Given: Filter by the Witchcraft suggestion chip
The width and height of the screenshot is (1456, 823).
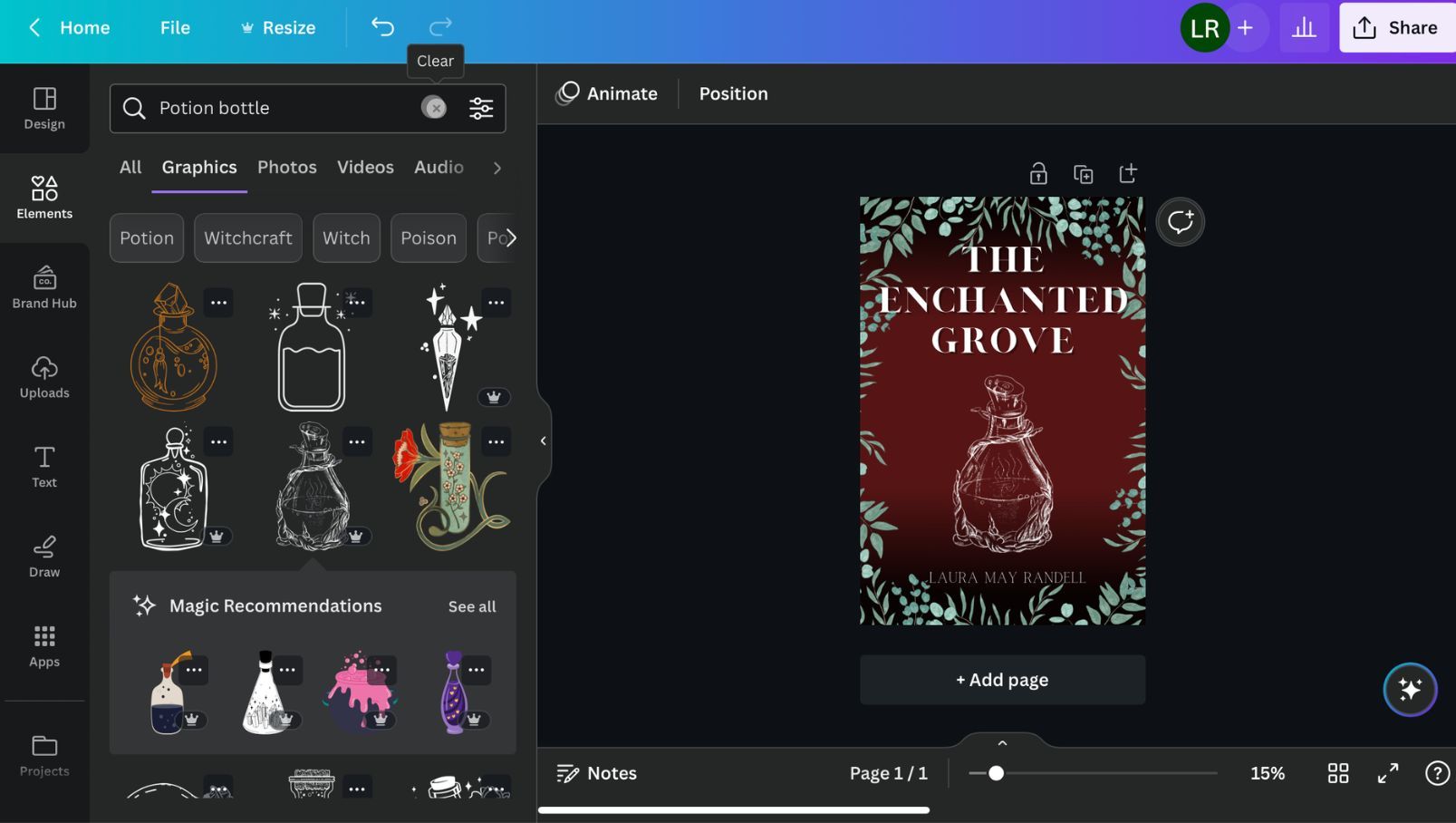Looking at the screenshot, I should pos(247,238).
